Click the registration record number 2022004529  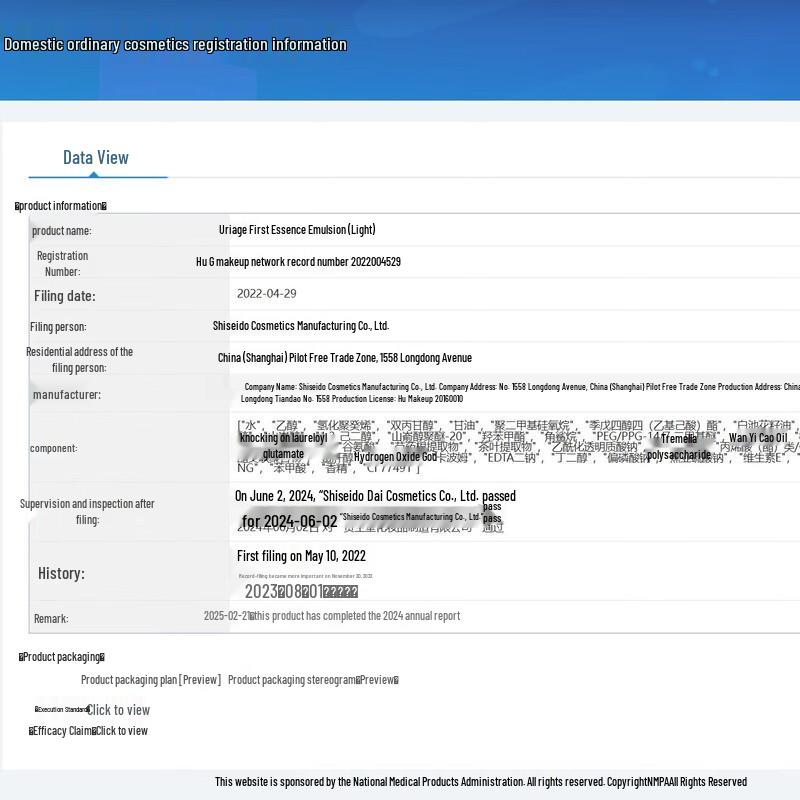(x=298, y=262)
